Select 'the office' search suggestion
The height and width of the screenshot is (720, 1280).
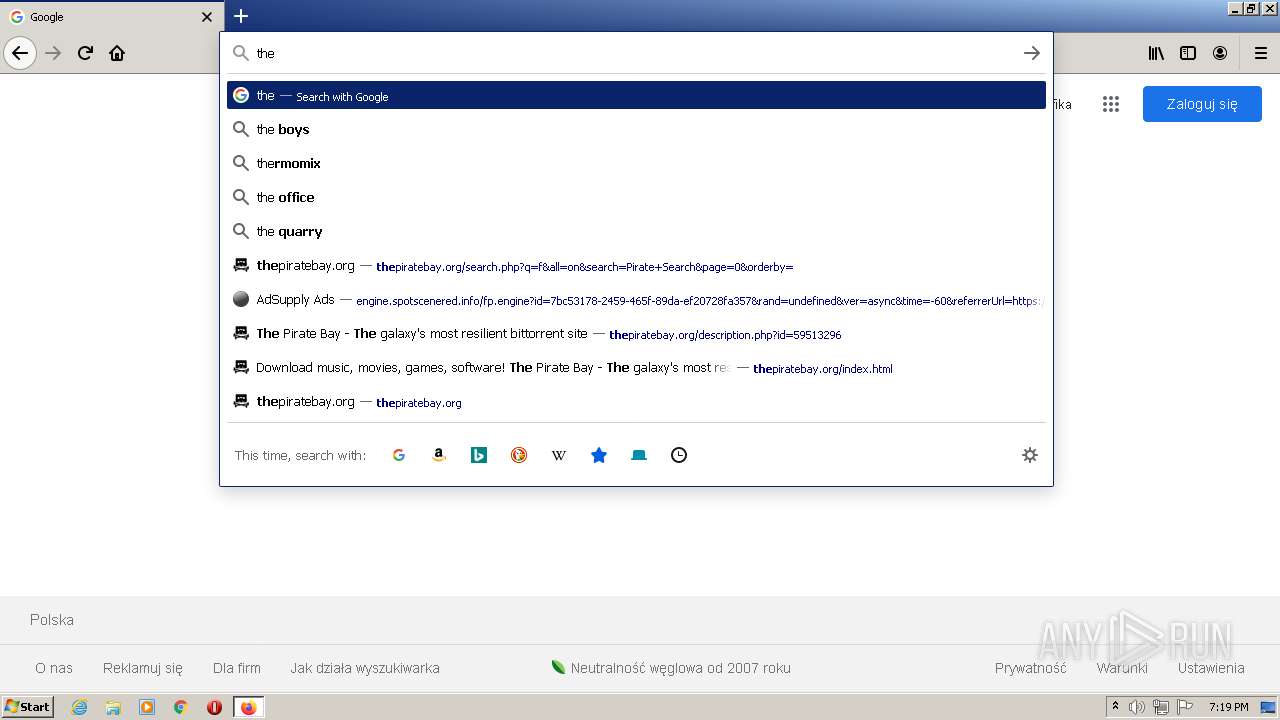[636, 197]
